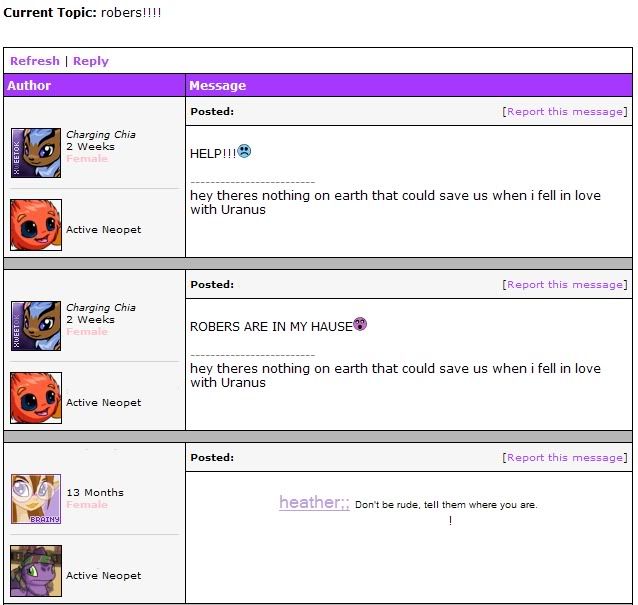Click the Uranus signature text in first post
The width and height of the screenshot is (638, 605).
(395, 202)
